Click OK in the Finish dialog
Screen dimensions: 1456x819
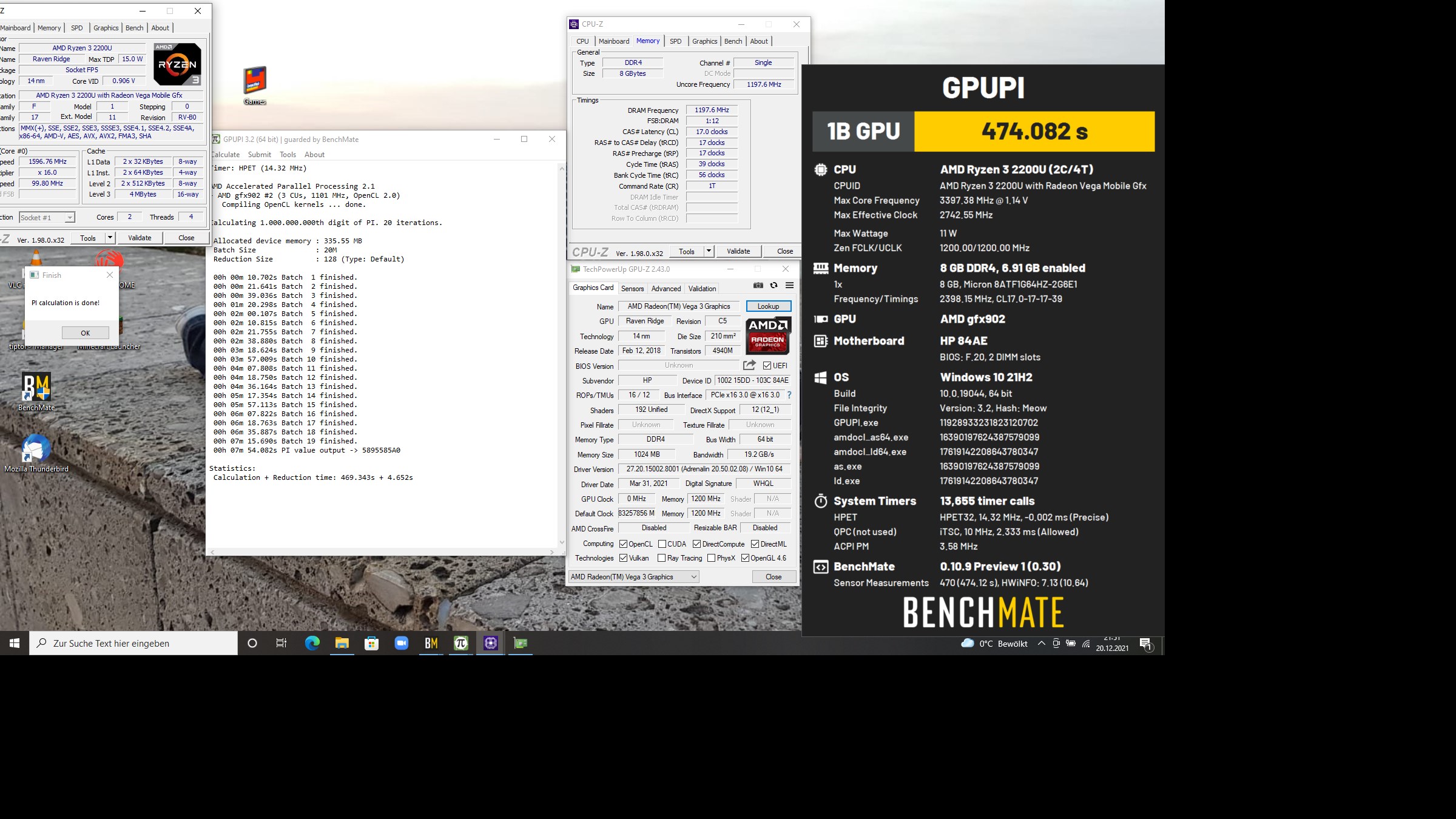tap(86, 332)
